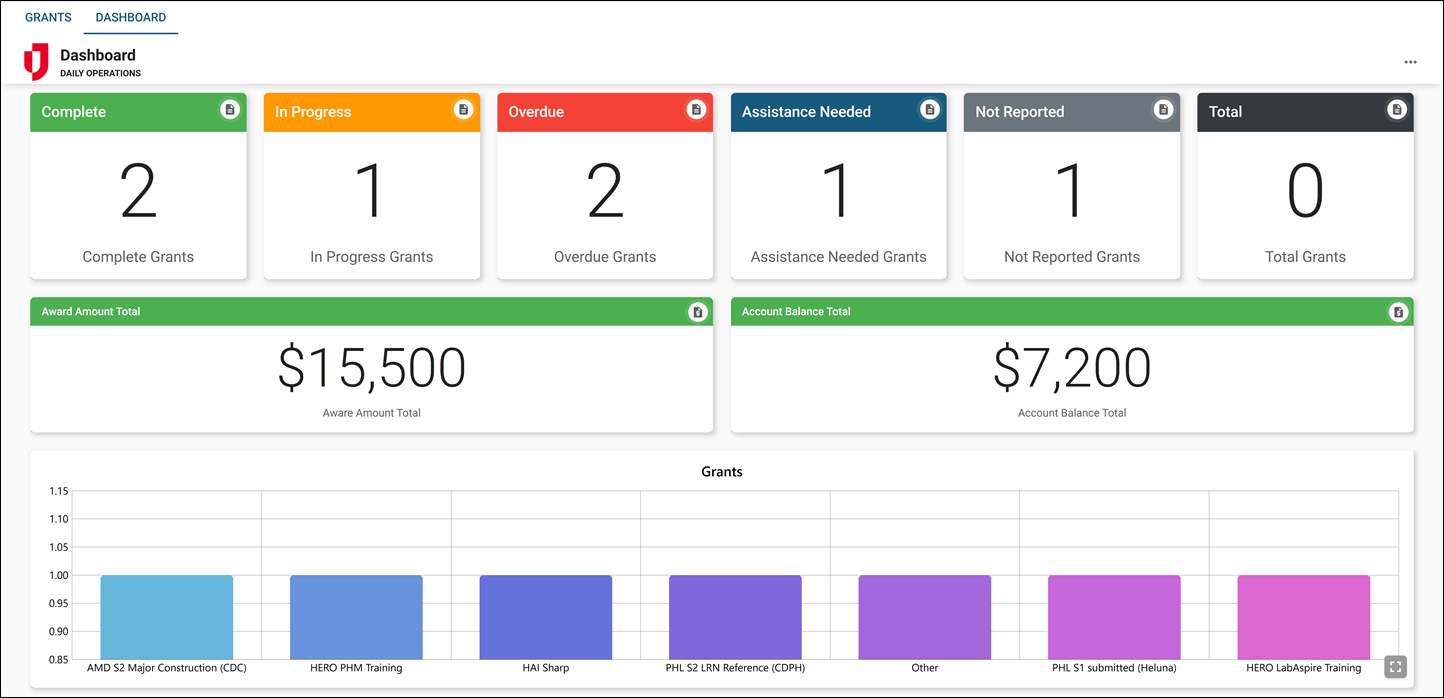
Task: Open the report icon on the Complete card
Action: (228, 111)
